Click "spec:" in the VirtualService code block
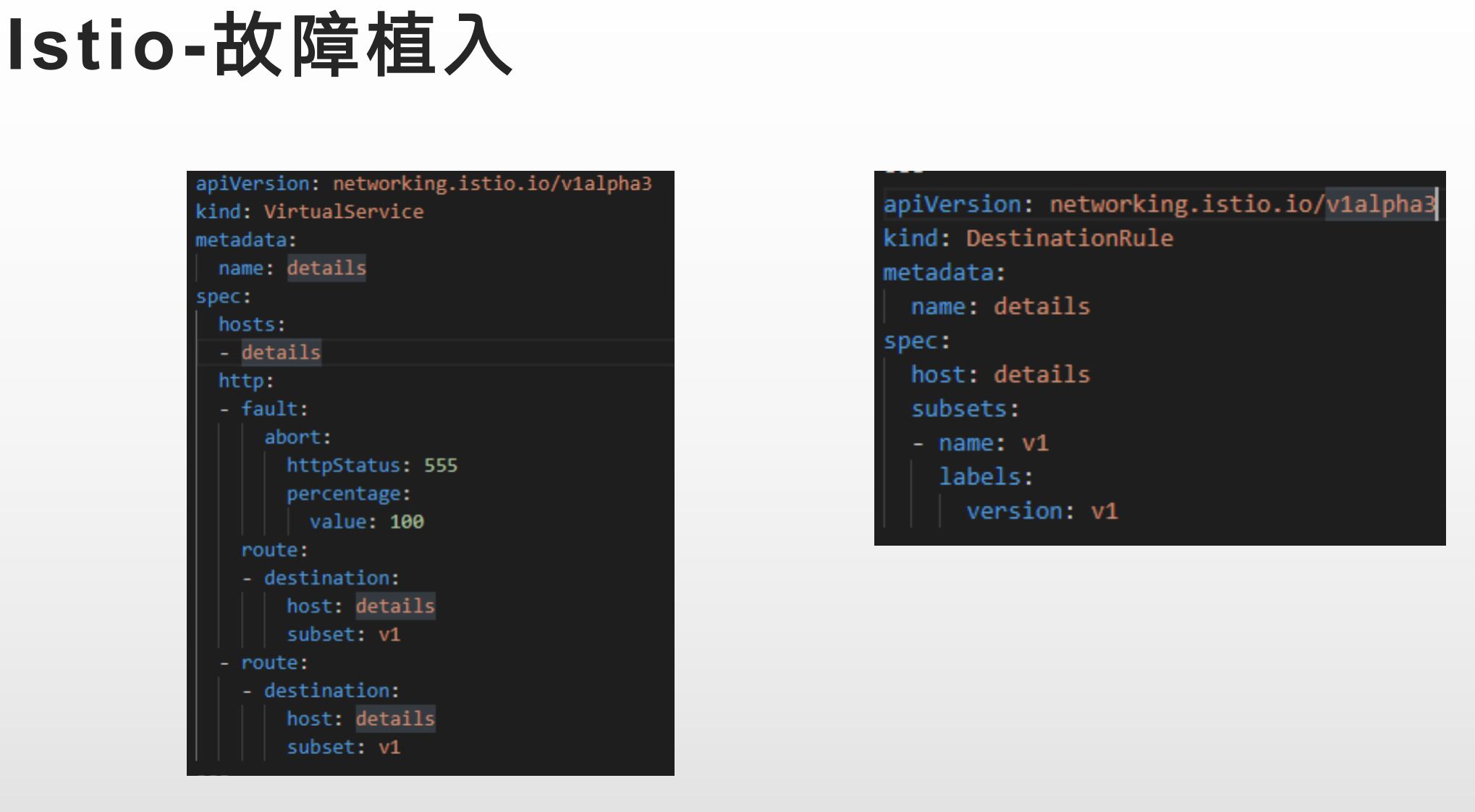The width and height of the screenshot is (1475, 812). click(x=223, y=297)
